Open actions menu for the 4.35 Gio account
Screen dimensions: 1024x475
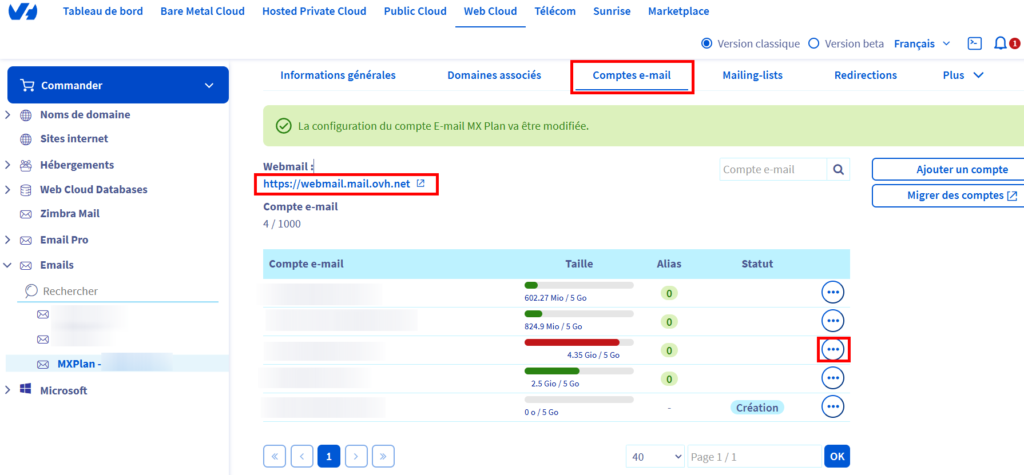[833, 350]
